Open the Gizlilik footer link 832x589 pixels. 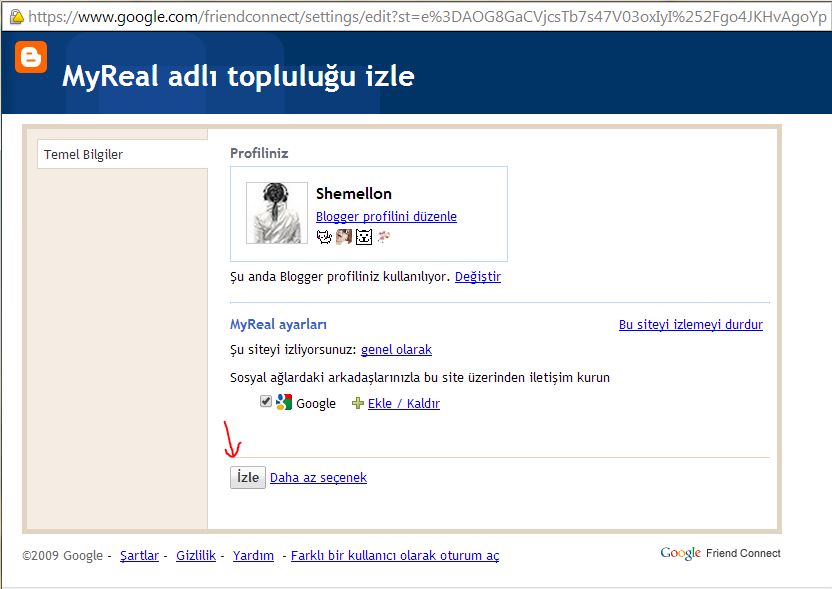[x=196, y=556]
